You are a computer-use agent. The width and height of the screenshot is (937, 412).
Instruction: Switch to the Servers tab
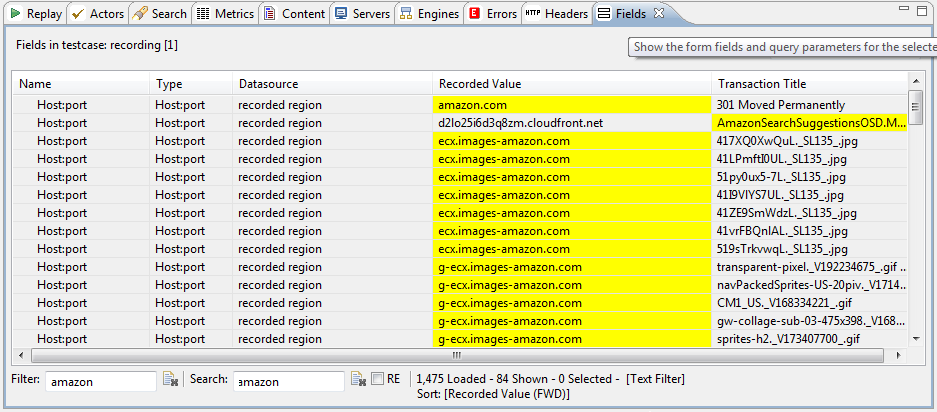click(x=363, y=14)
